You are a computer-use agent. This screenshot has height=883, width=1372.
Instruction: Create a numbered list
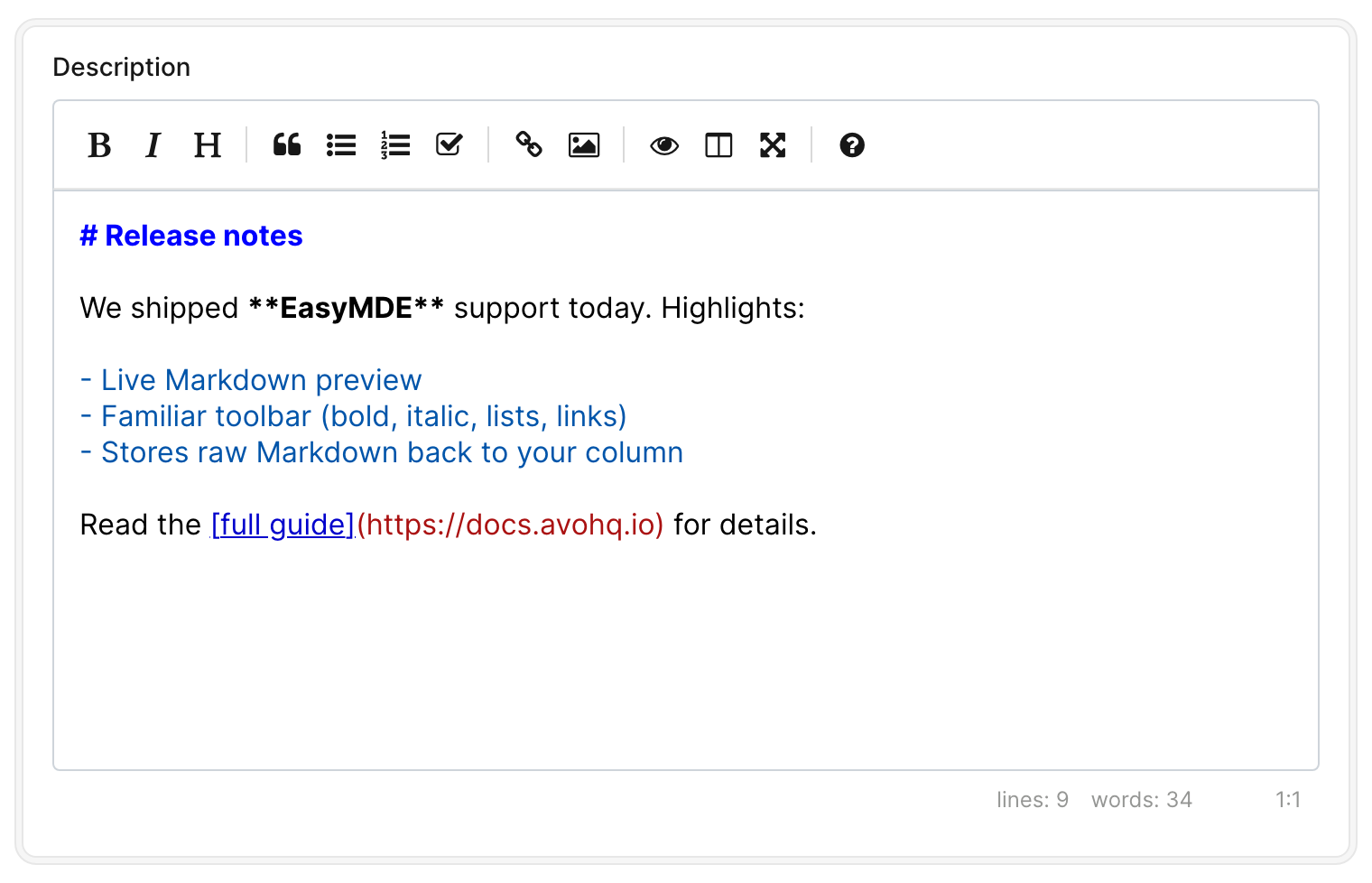point(395,145)
